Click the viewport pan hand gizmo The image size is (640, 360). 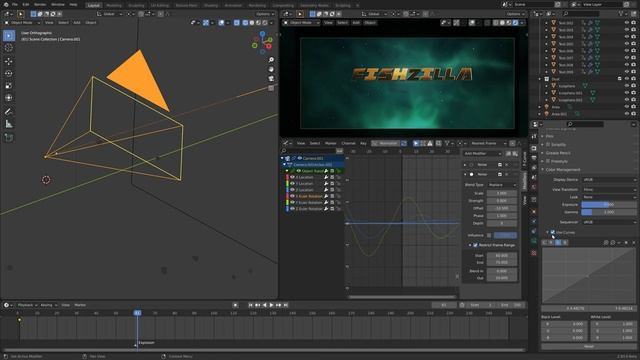[271, 69]
